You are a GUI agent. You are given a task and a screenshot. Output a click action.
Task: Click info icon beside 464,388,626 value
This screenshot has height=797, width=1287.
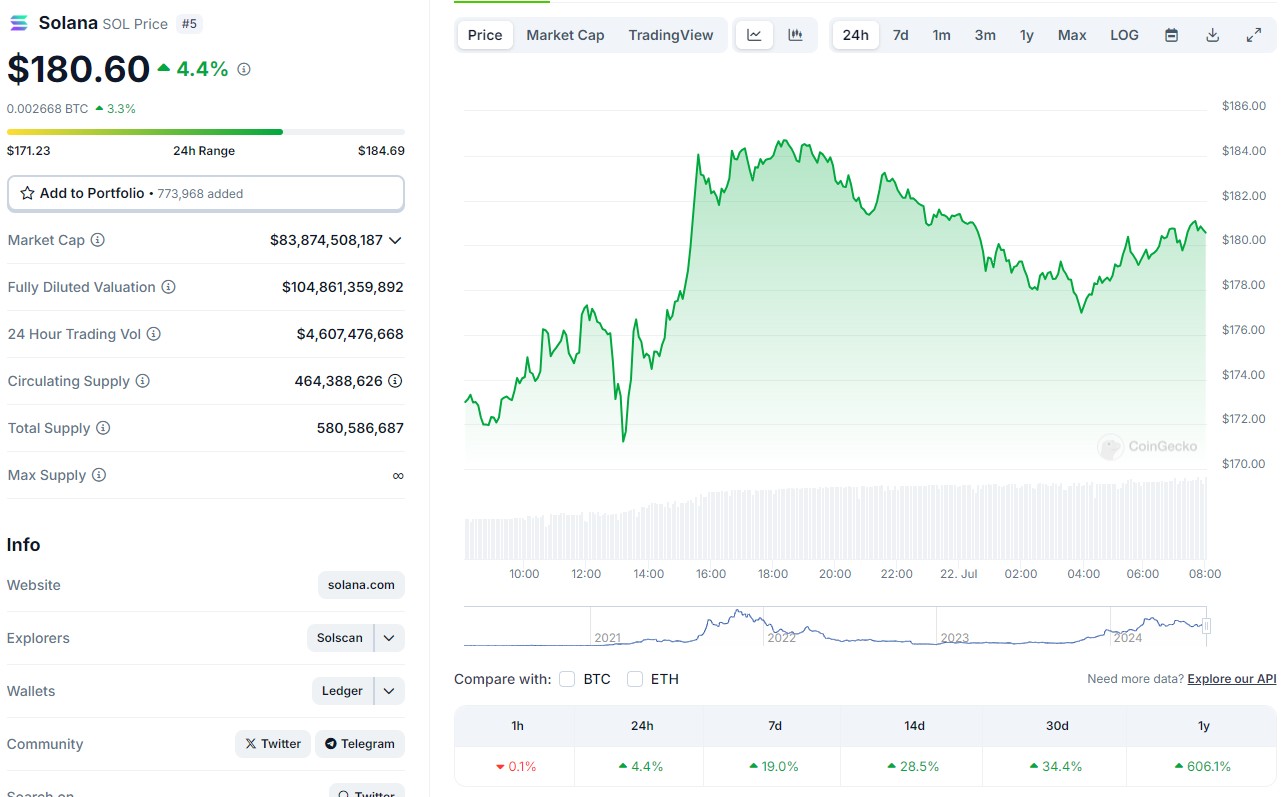pyautogui.click(x=395, y=381)
